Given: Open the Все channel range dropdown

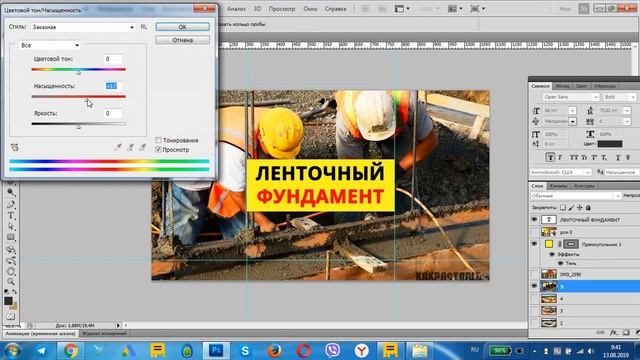Looking at the screenshot, I should point(50,45).
